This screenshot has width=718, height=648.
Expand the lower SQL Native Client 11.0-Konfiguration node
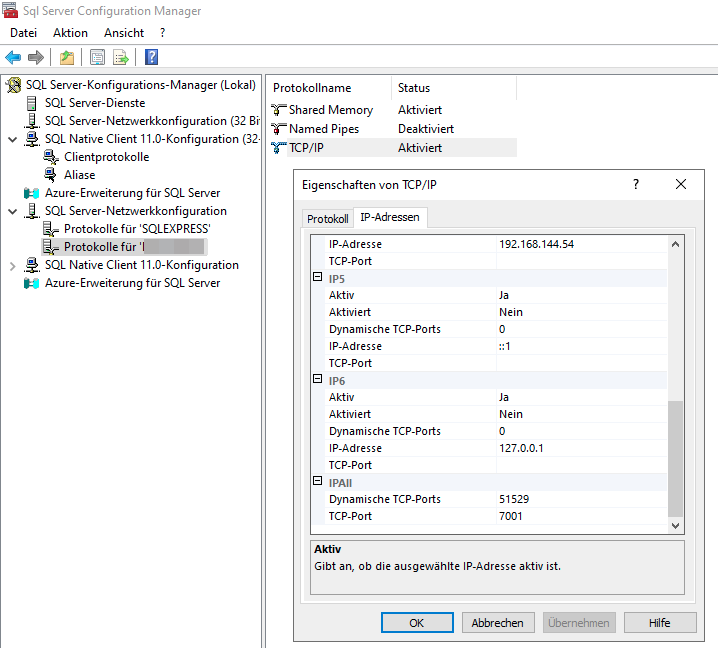tap(13, 266)
